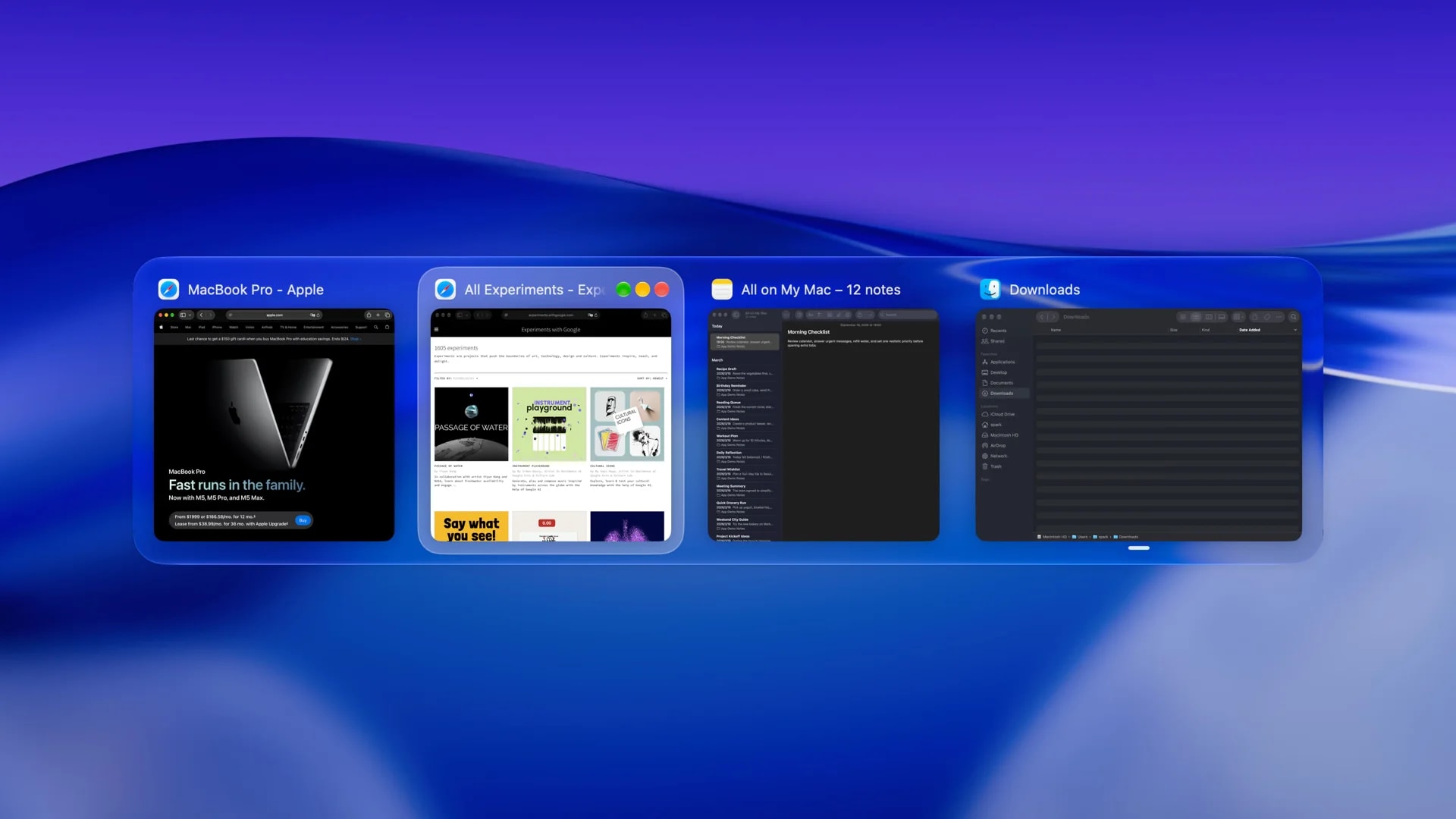Select the MacBook Pro Apple page thumbnail
The width and height of the screenshot is (1456, 819).
click(274, 425)
